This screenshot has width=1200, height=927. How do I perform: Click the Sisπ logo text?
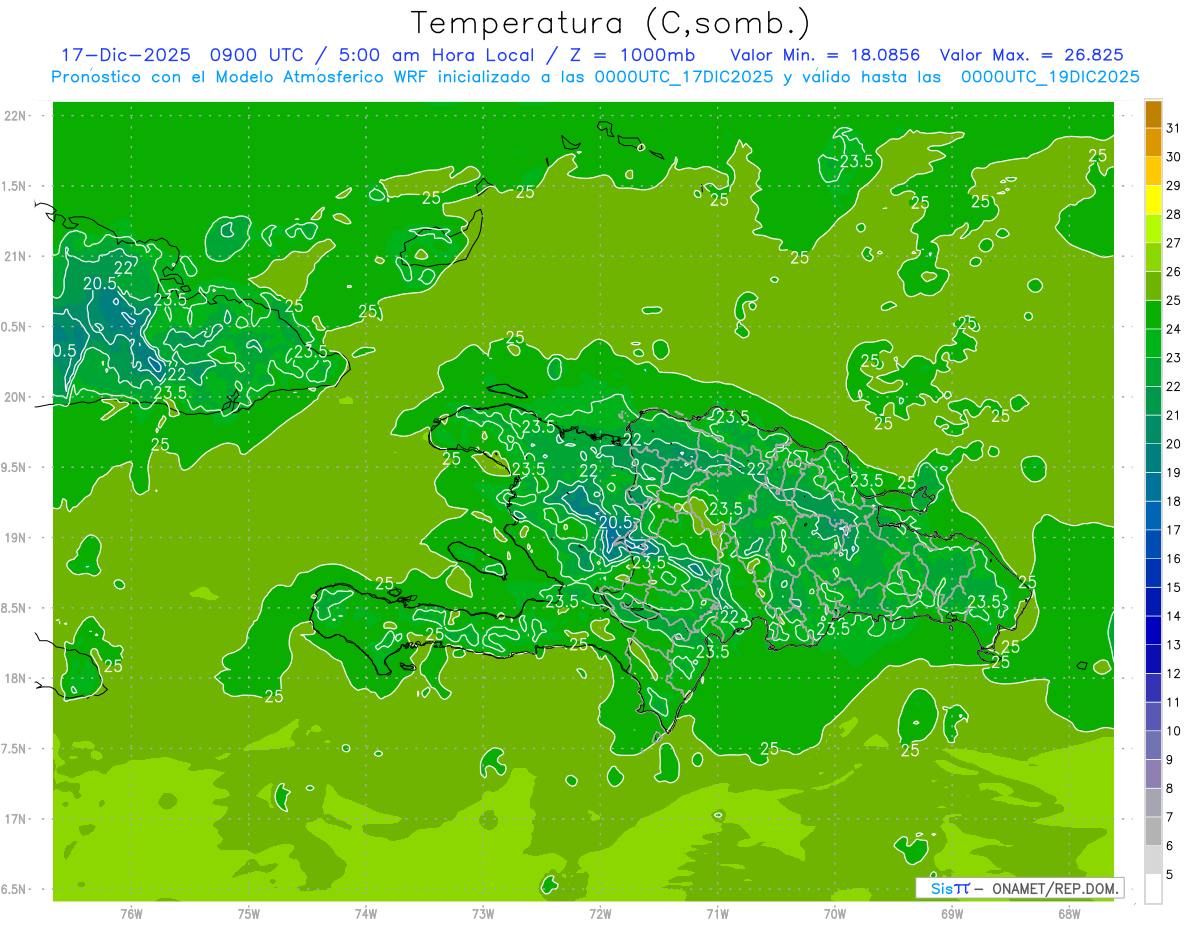pyautogui.click(x=950, y=888)
